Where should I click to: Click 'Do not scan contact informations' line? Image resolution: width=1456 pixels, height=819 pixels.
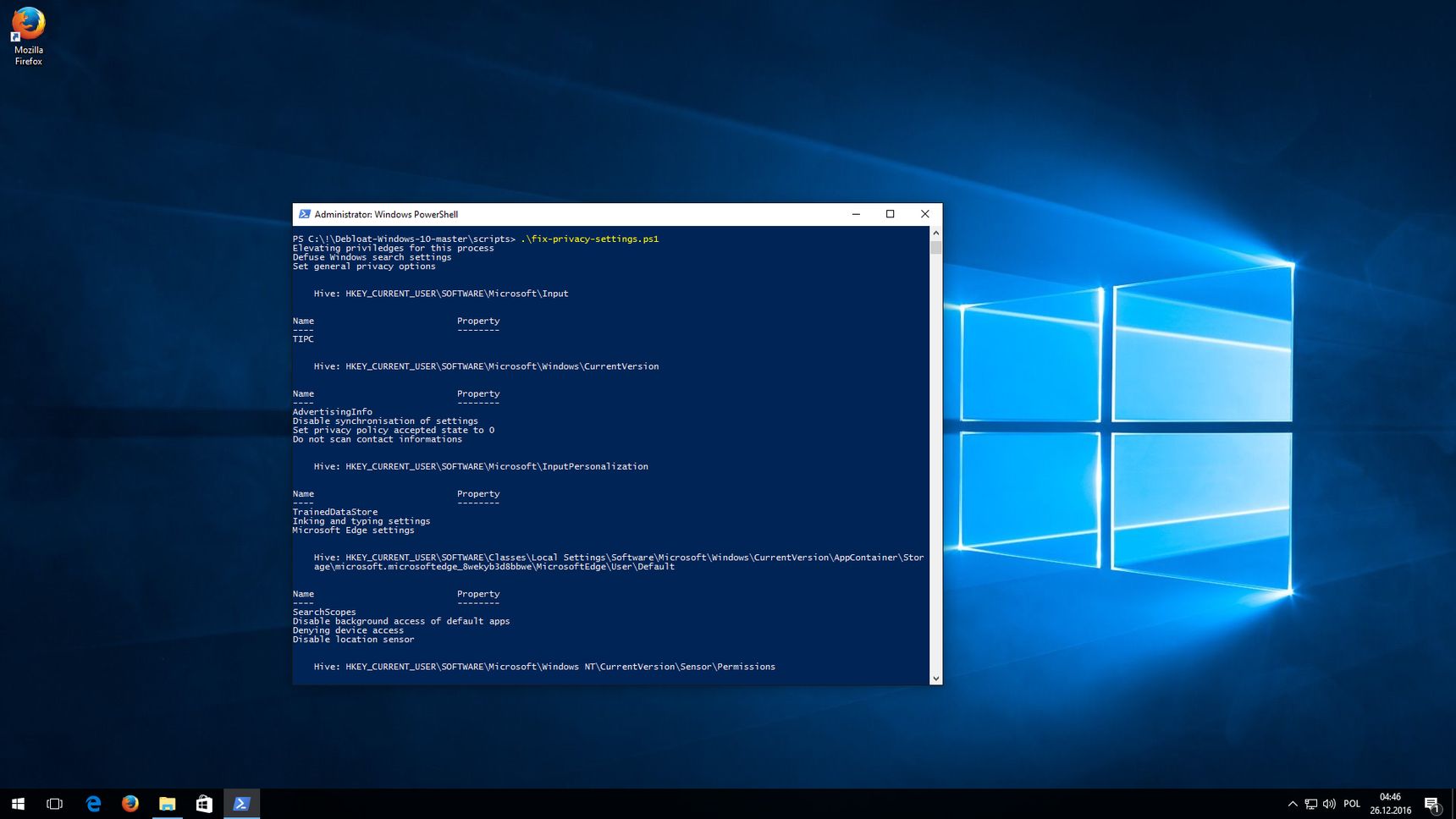coord(378,440)
